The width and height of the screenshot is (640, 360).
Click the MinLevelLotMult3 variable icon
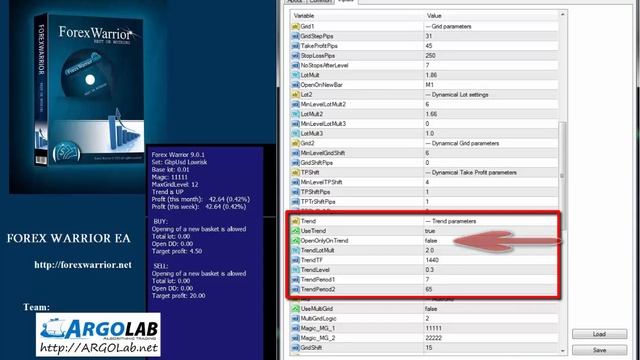click(x=295, y=124)
